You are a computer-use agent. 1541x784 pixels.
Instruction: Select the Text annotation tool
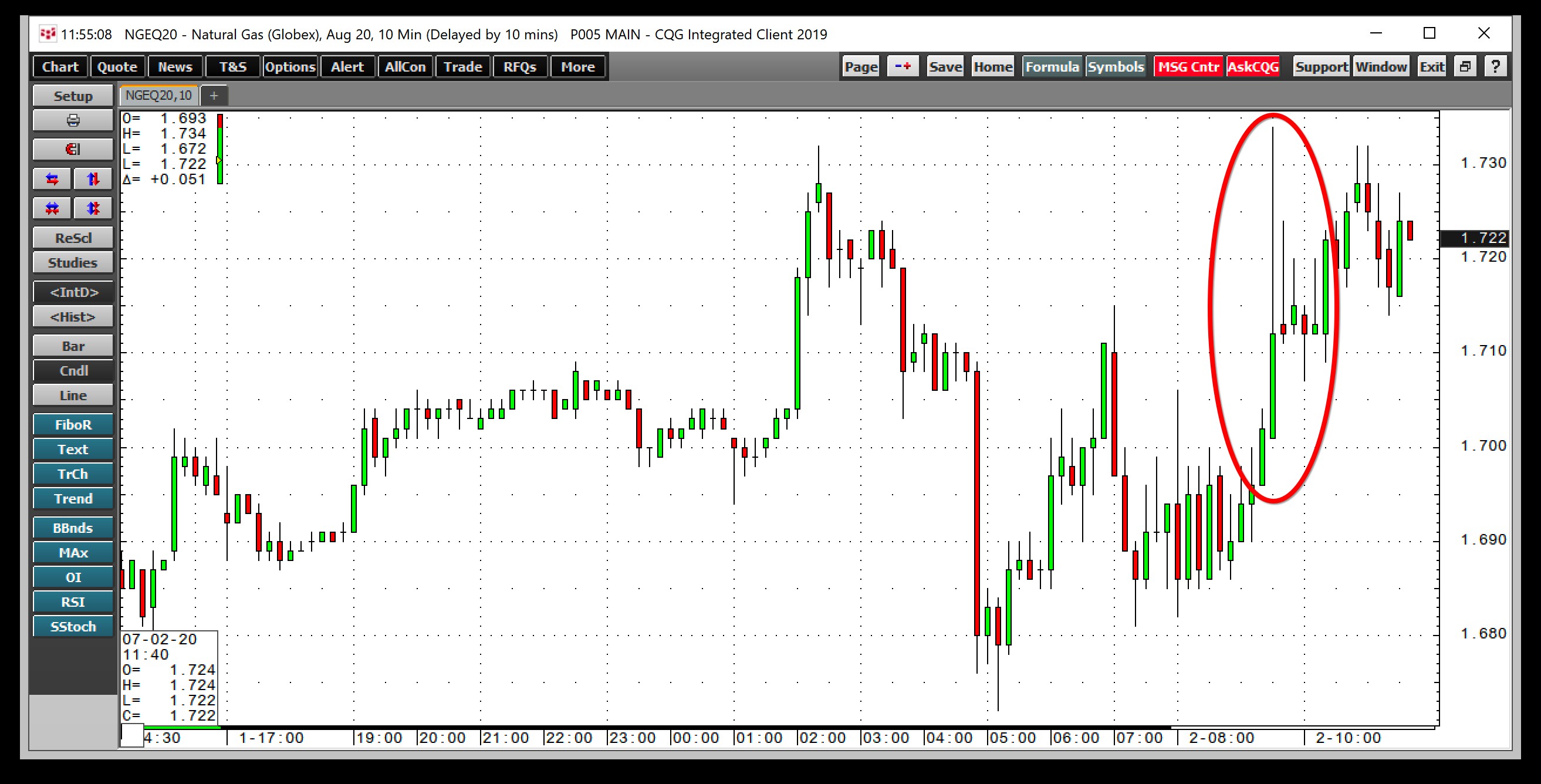point(73,449)
